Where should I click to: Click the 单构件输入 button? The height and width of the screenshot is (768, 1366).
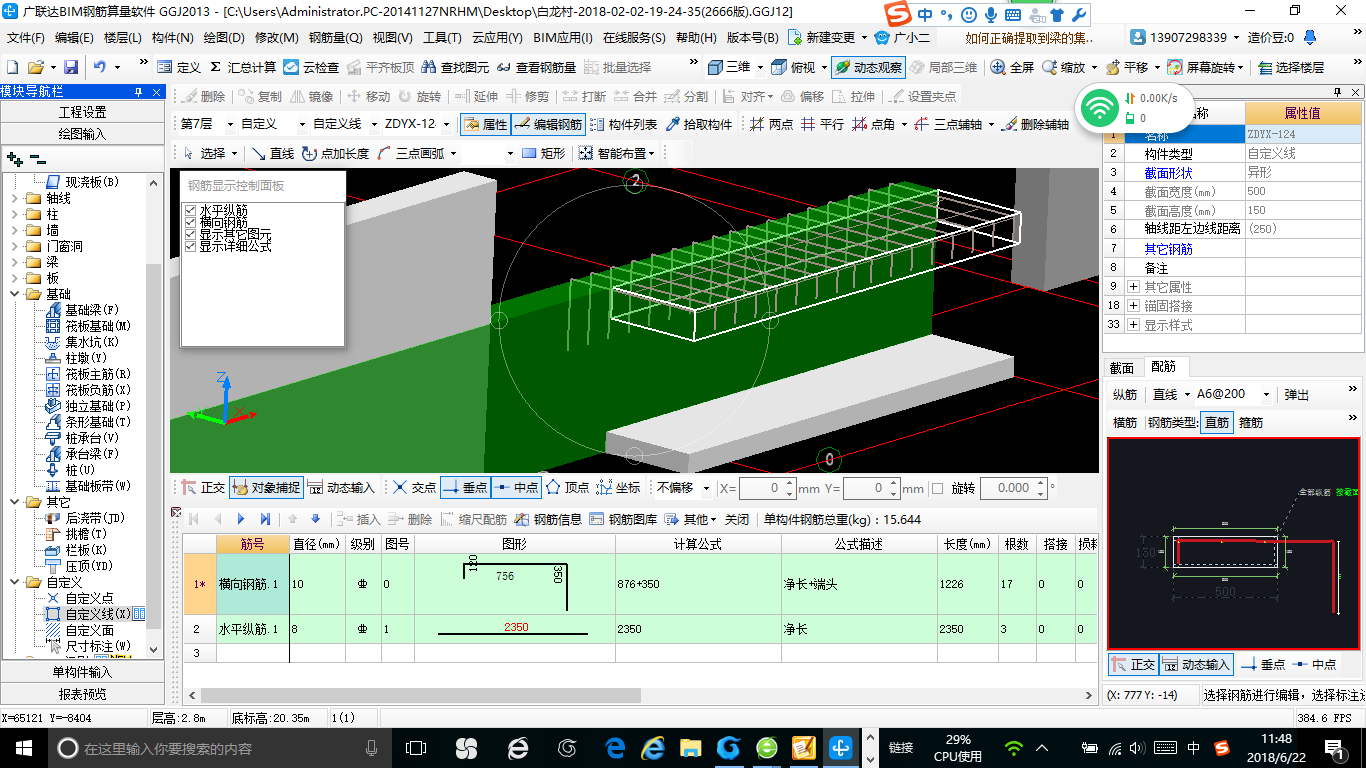click(82, 672)
